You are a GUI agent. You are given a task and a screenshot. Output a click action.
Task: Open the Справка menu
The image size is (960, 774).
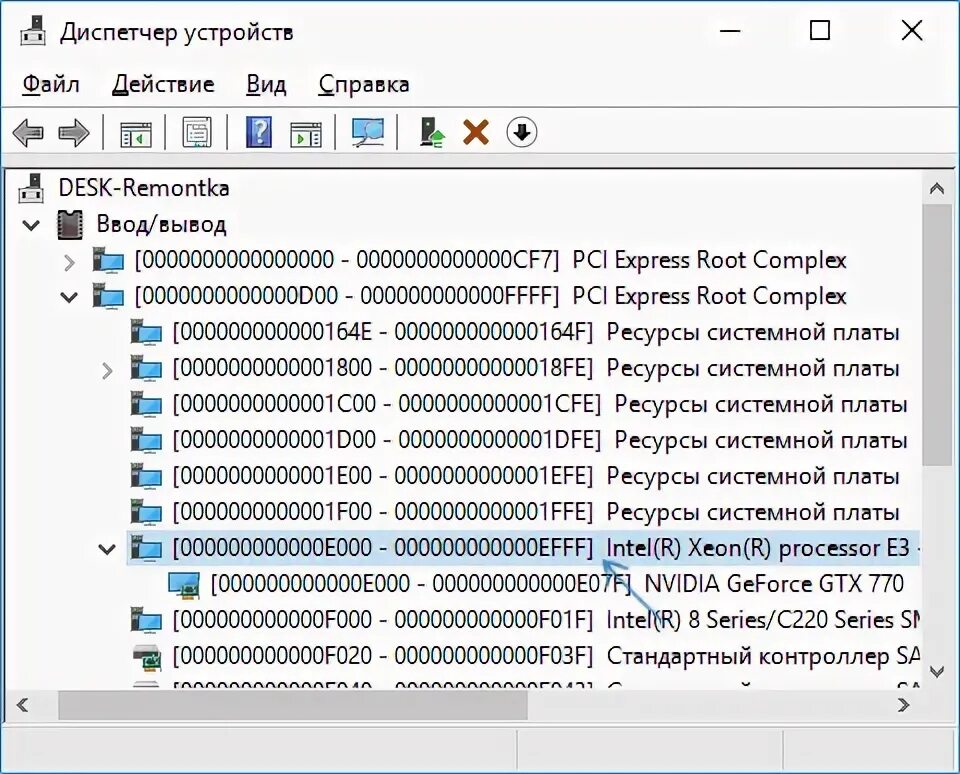pos(364,84)
